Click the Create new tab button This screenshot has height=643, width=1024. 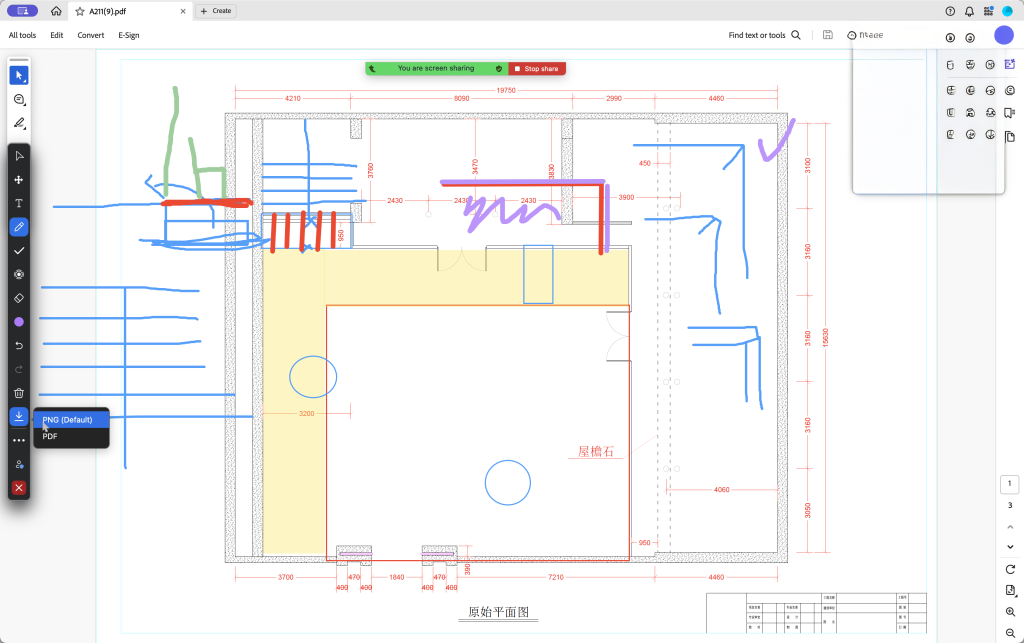click(215, 11)
